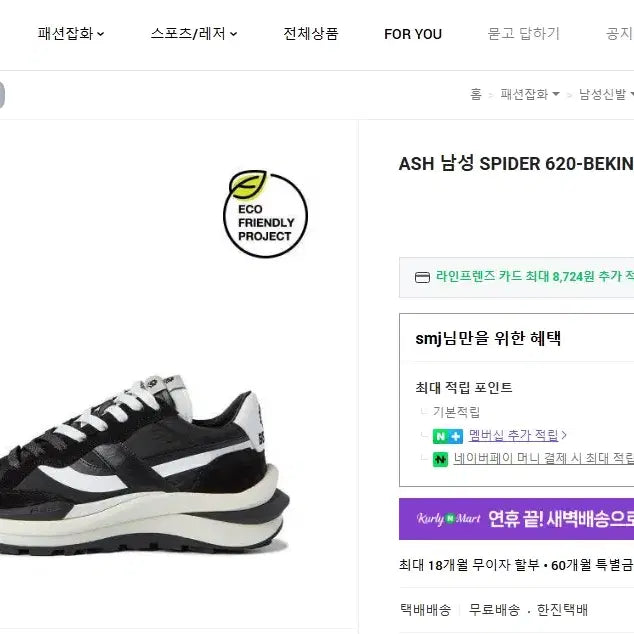The width and height of the screenshot is (634, 634).
Task: Click the ASH SPIDER 620 product title
Action: click(x=515, y=164)
